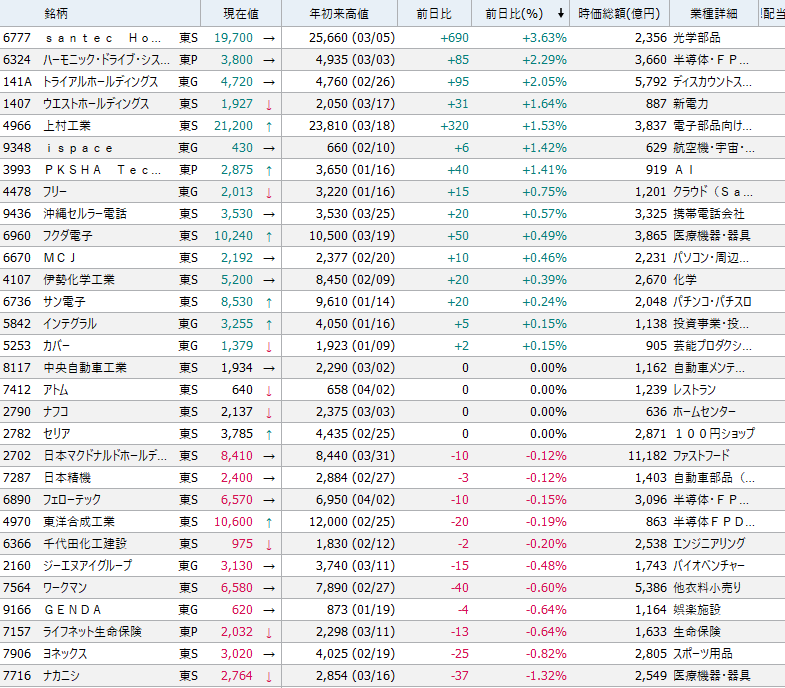Click yearly high 25,660 (03/05)

(352, 38)
